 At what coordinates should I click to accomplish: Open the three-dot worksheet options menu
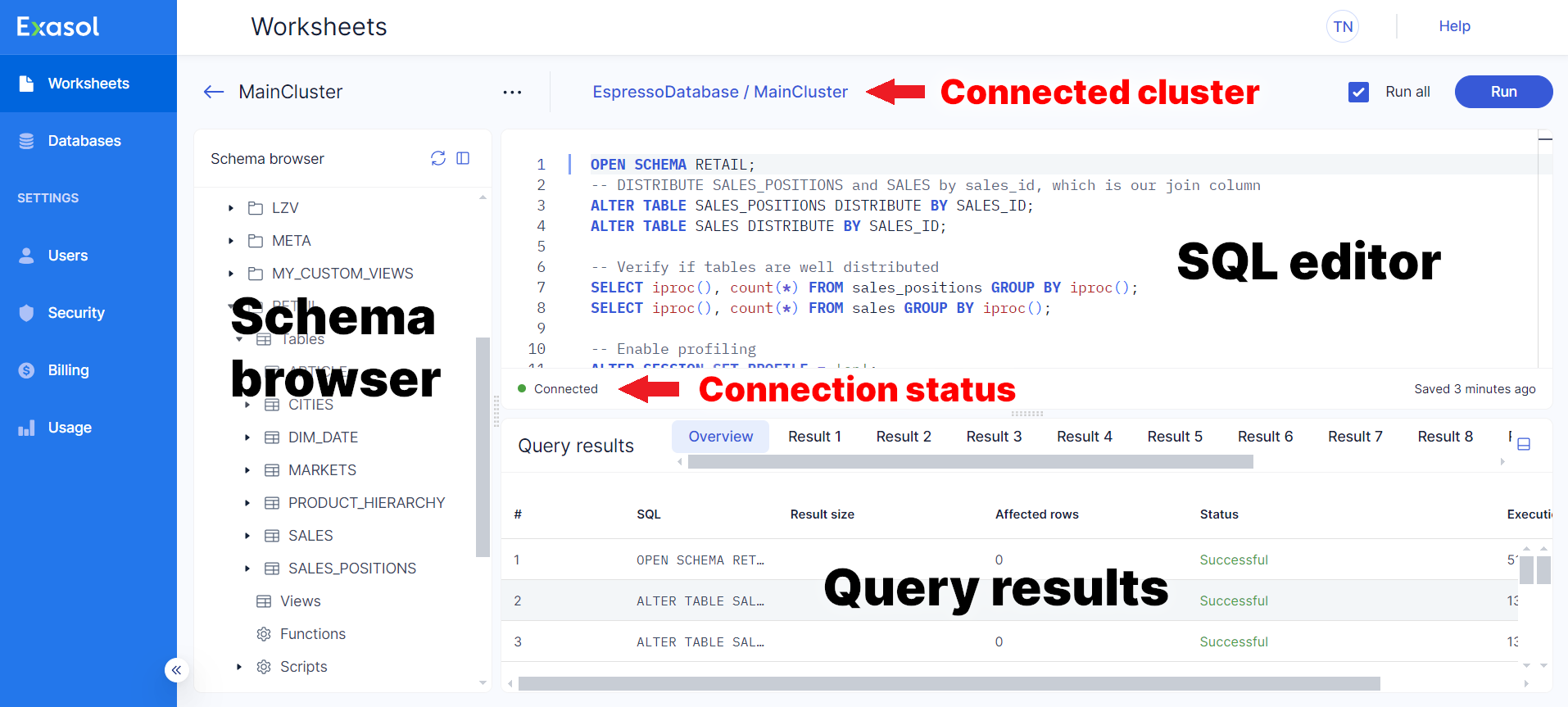[512, 92]
